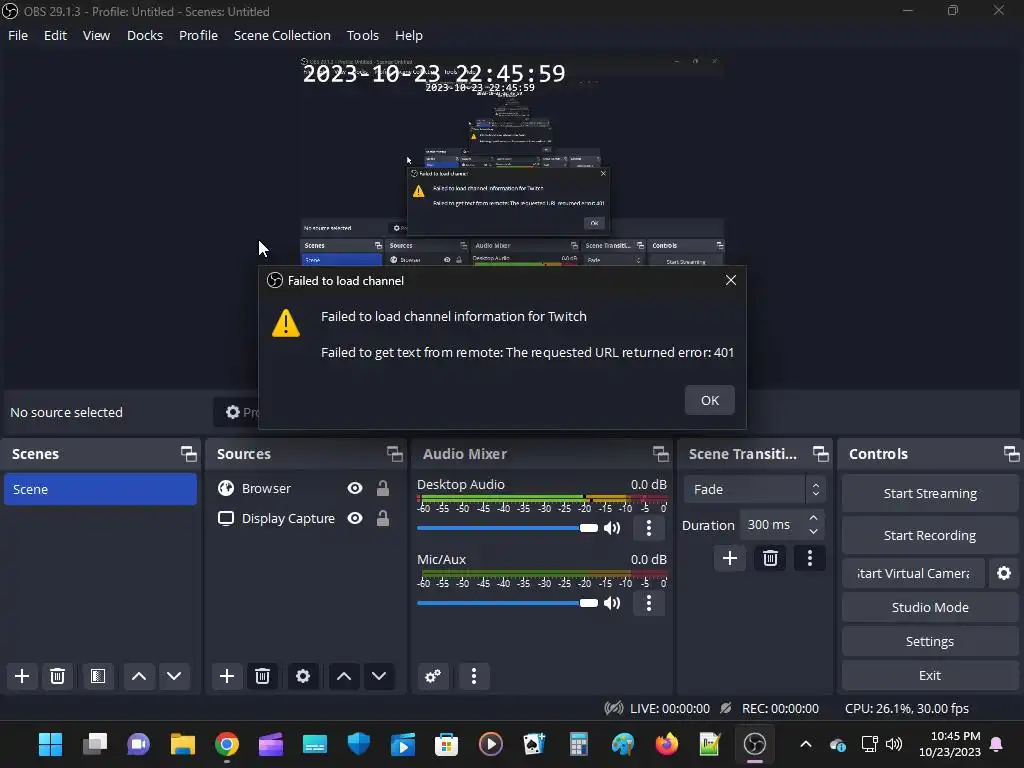Undock the Controls panel

pos(1012,454)
